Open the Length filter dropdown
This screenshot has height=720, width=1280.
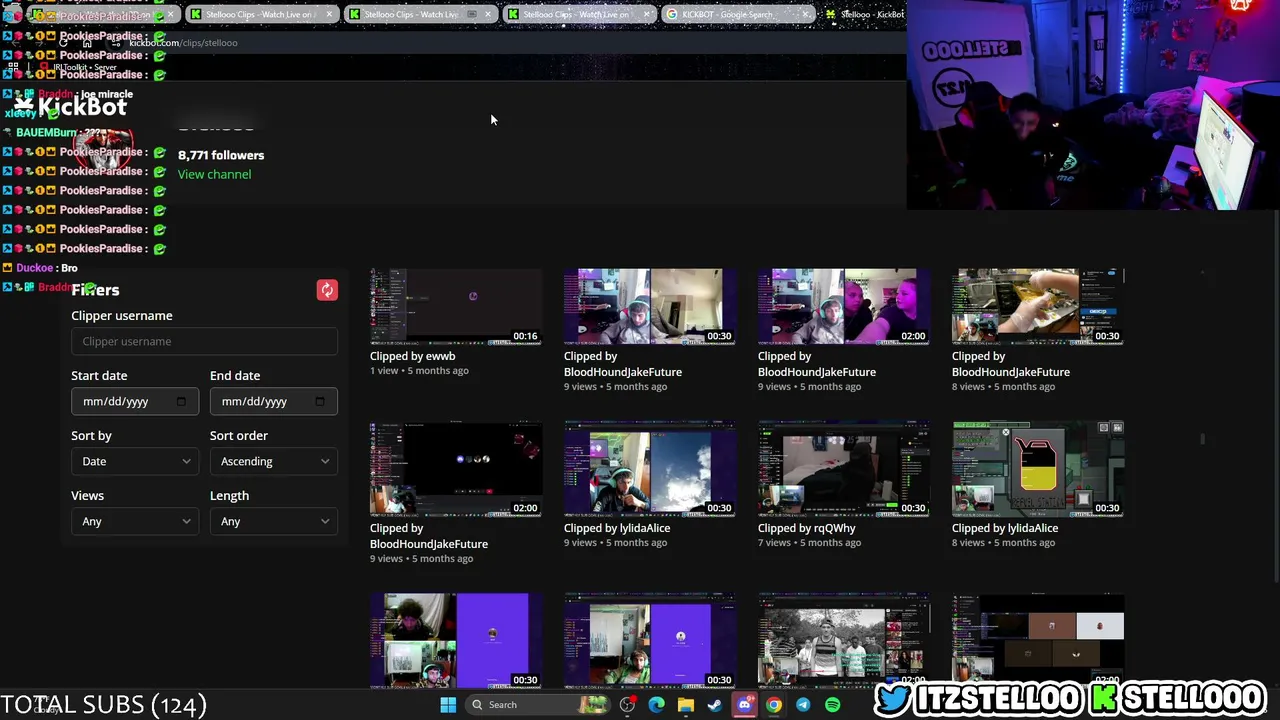[x=274, y=521]
